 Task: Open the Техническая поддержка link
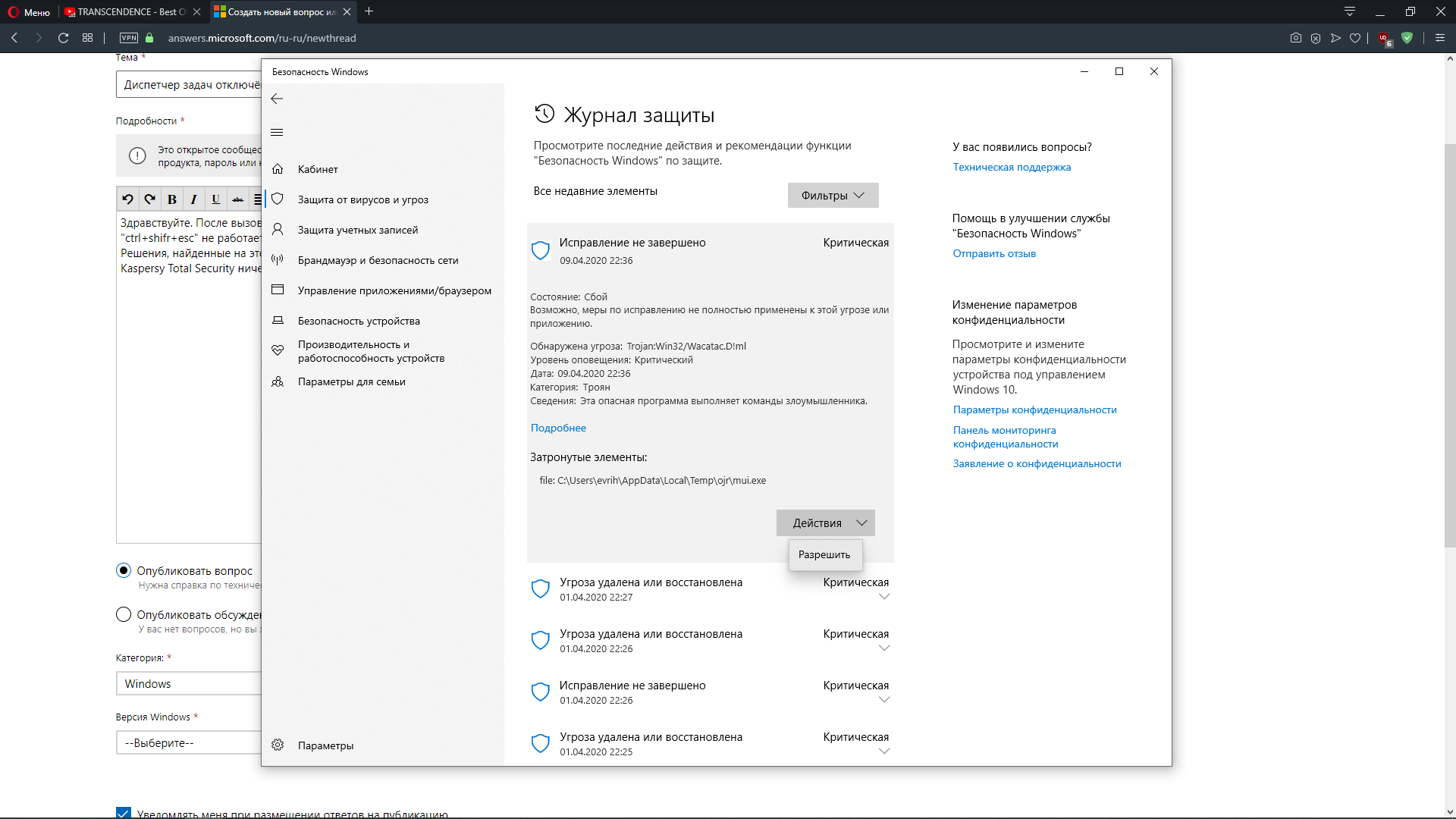coord(1012,167)
